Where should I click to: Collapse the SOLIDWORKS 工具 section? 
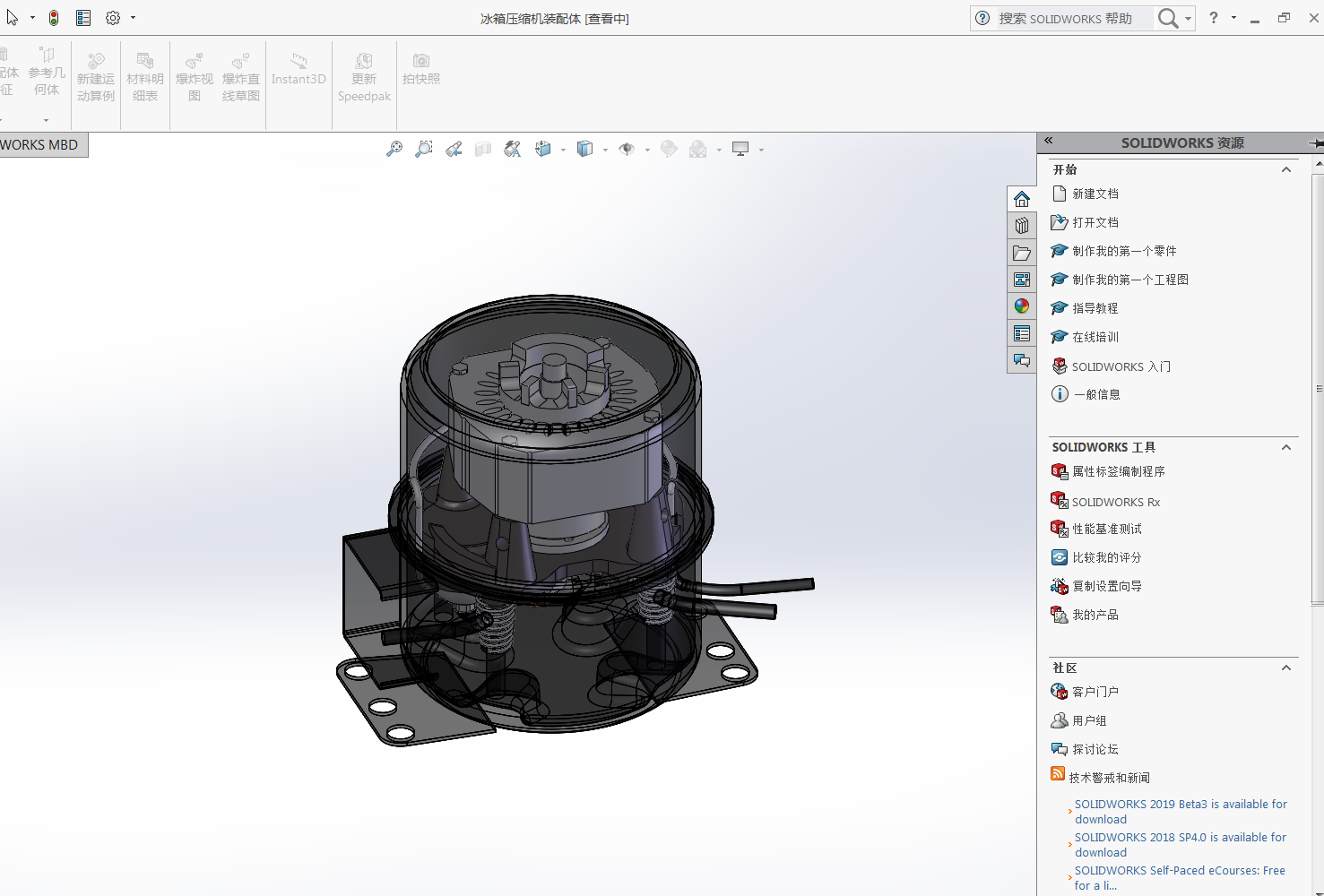(x=1286, y=447)
